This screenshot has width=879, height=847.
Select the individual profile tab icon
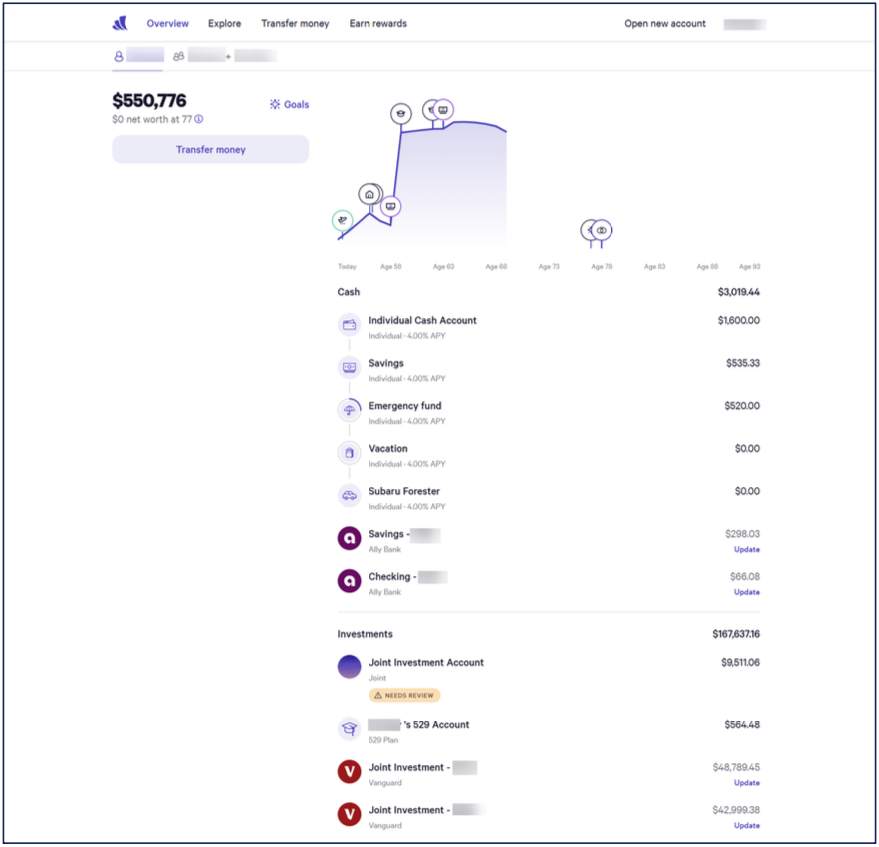(119, 56)
